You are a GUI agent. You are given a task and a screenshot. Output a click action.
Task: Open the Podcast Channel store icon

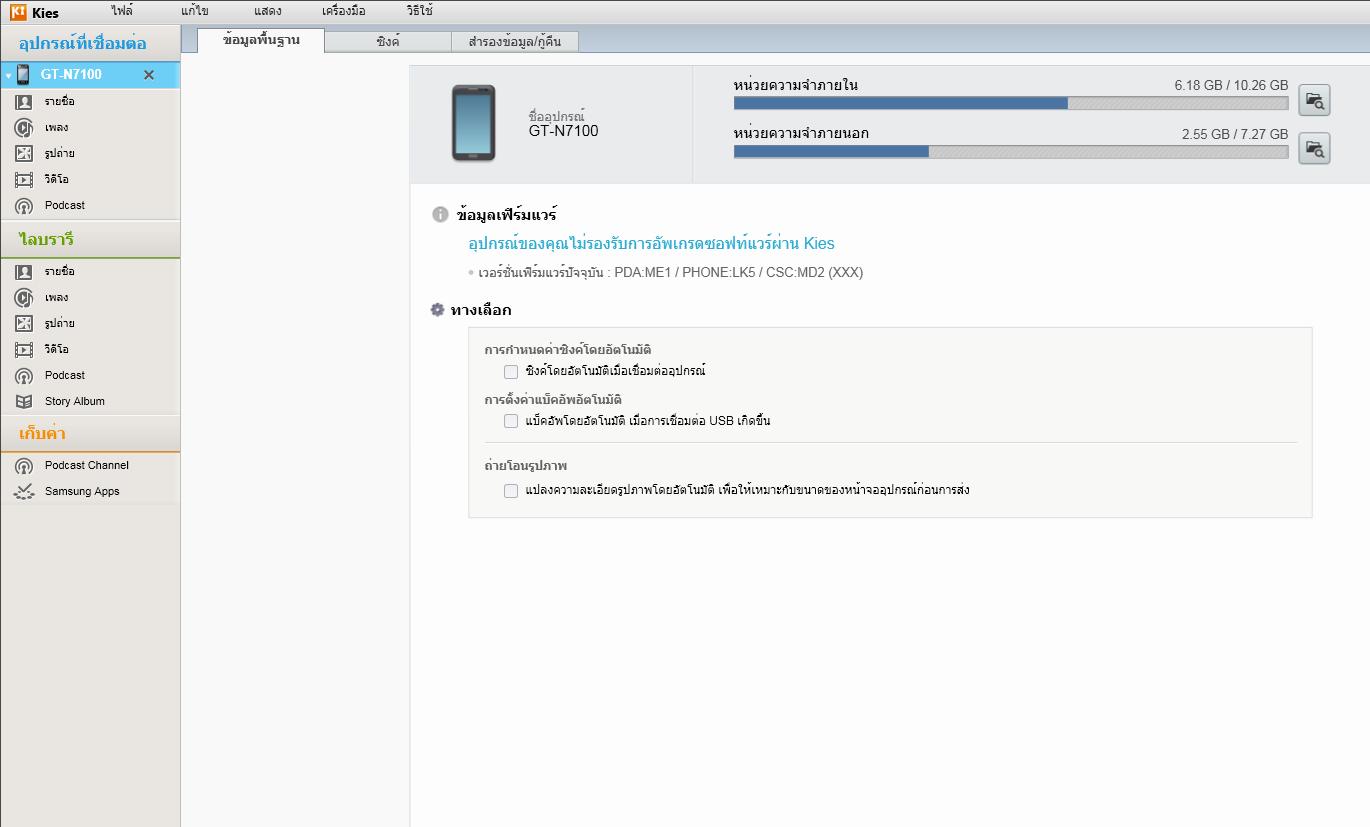pyautogui.click(x=24, y=466)
